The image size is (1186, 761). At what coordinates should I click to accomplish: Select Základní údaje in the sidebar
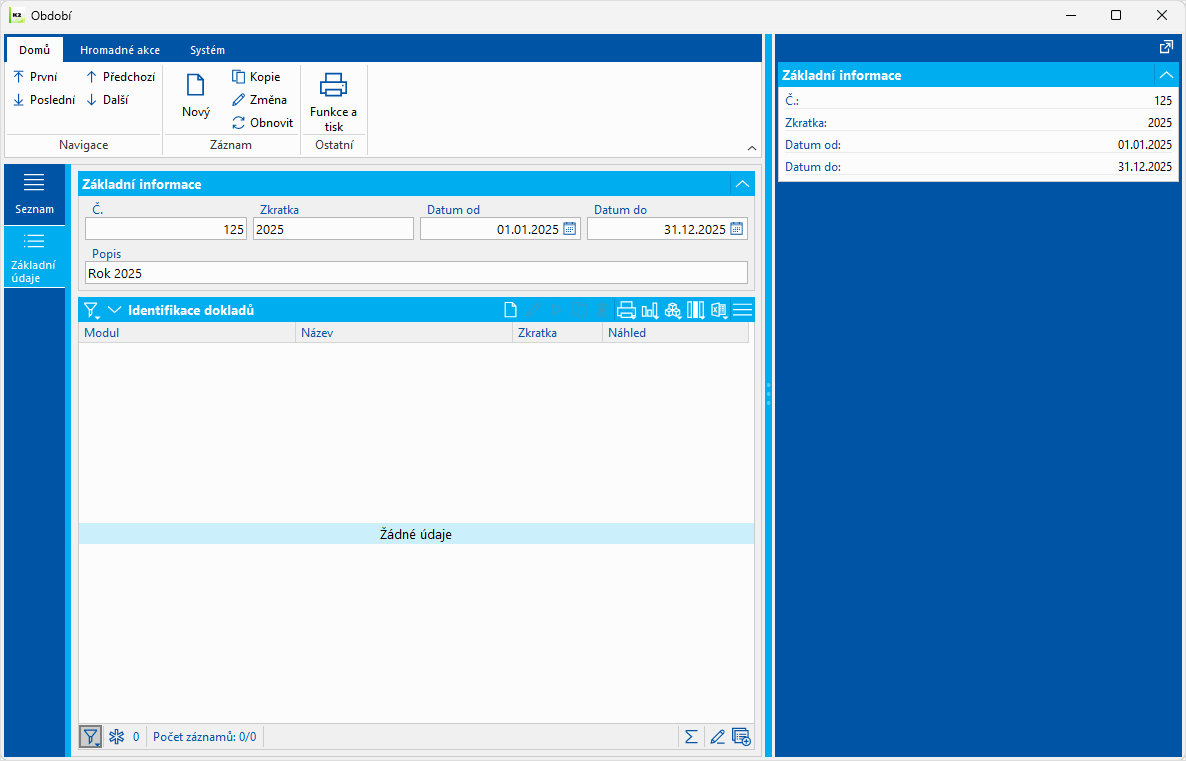coord(34,257)
